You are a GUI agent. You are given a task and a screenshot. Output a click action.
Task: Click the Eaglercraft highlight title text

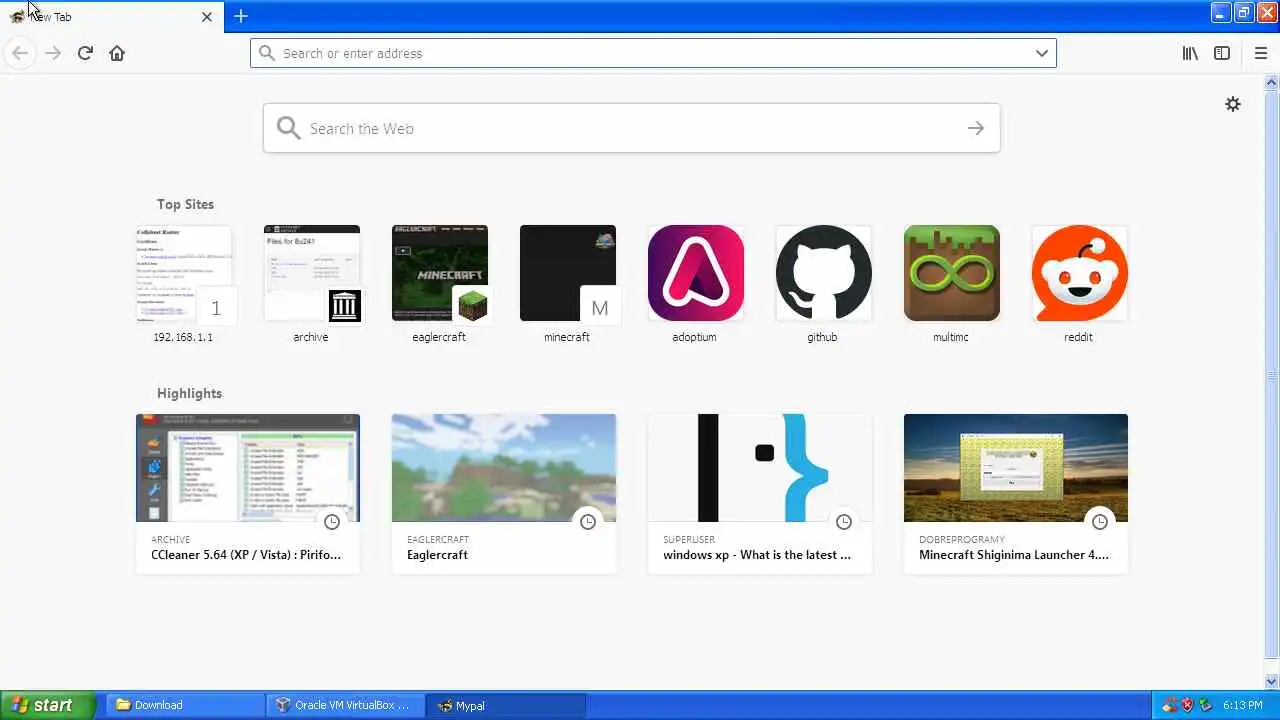(x=437, y=555)
